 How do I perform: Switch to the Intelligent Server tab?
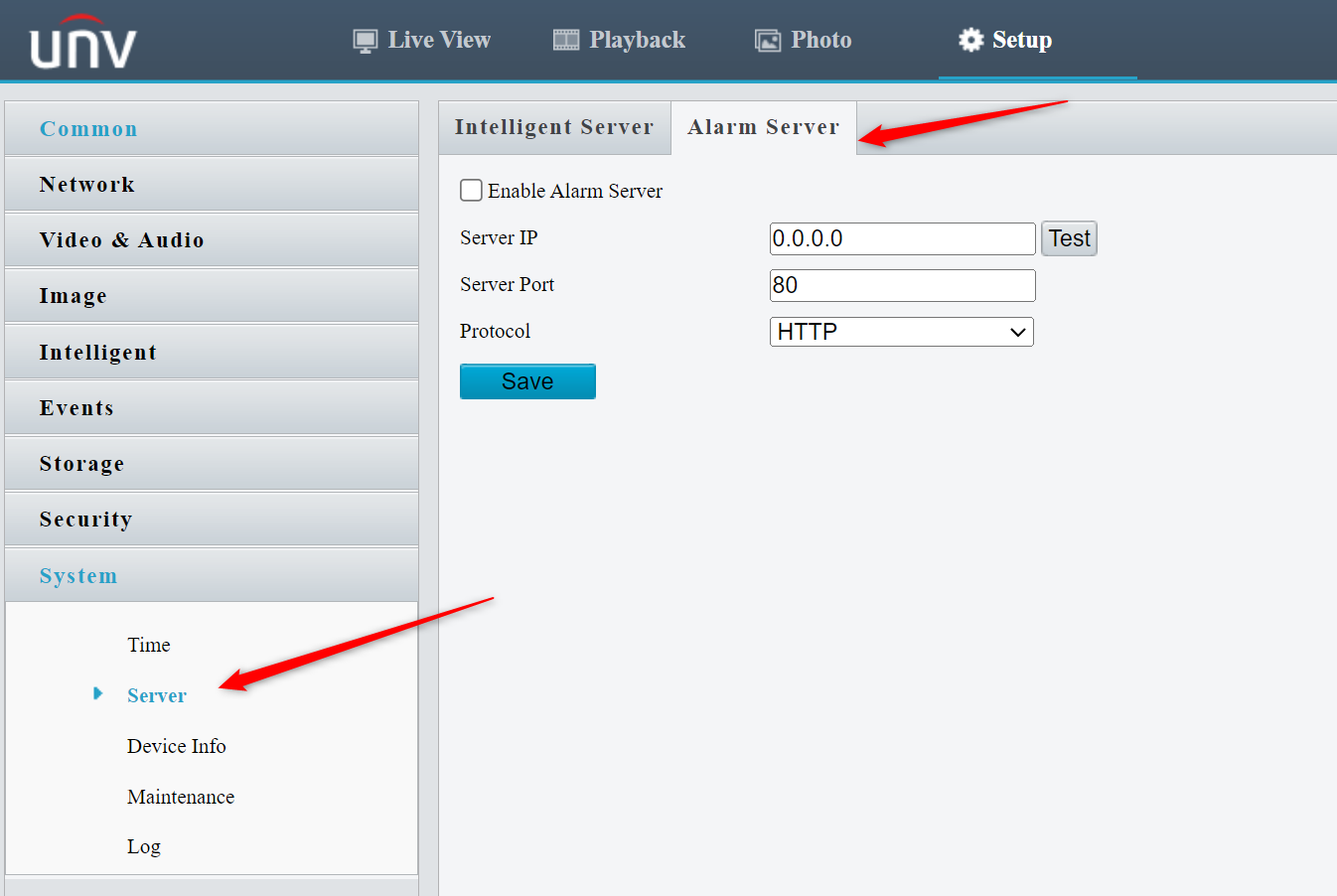(554, 127)
